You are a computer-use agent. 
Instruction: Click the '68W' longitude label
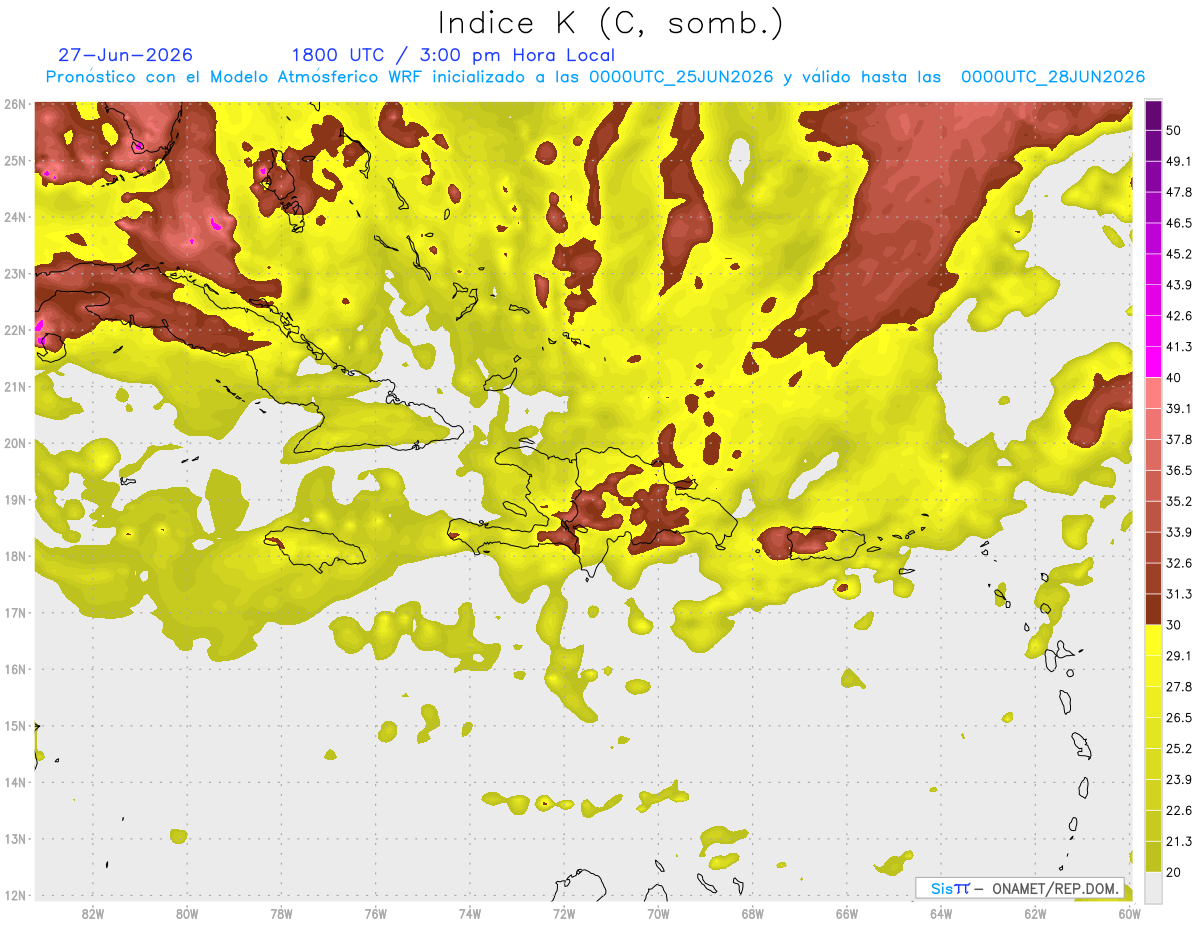click(x=753, y=914)
